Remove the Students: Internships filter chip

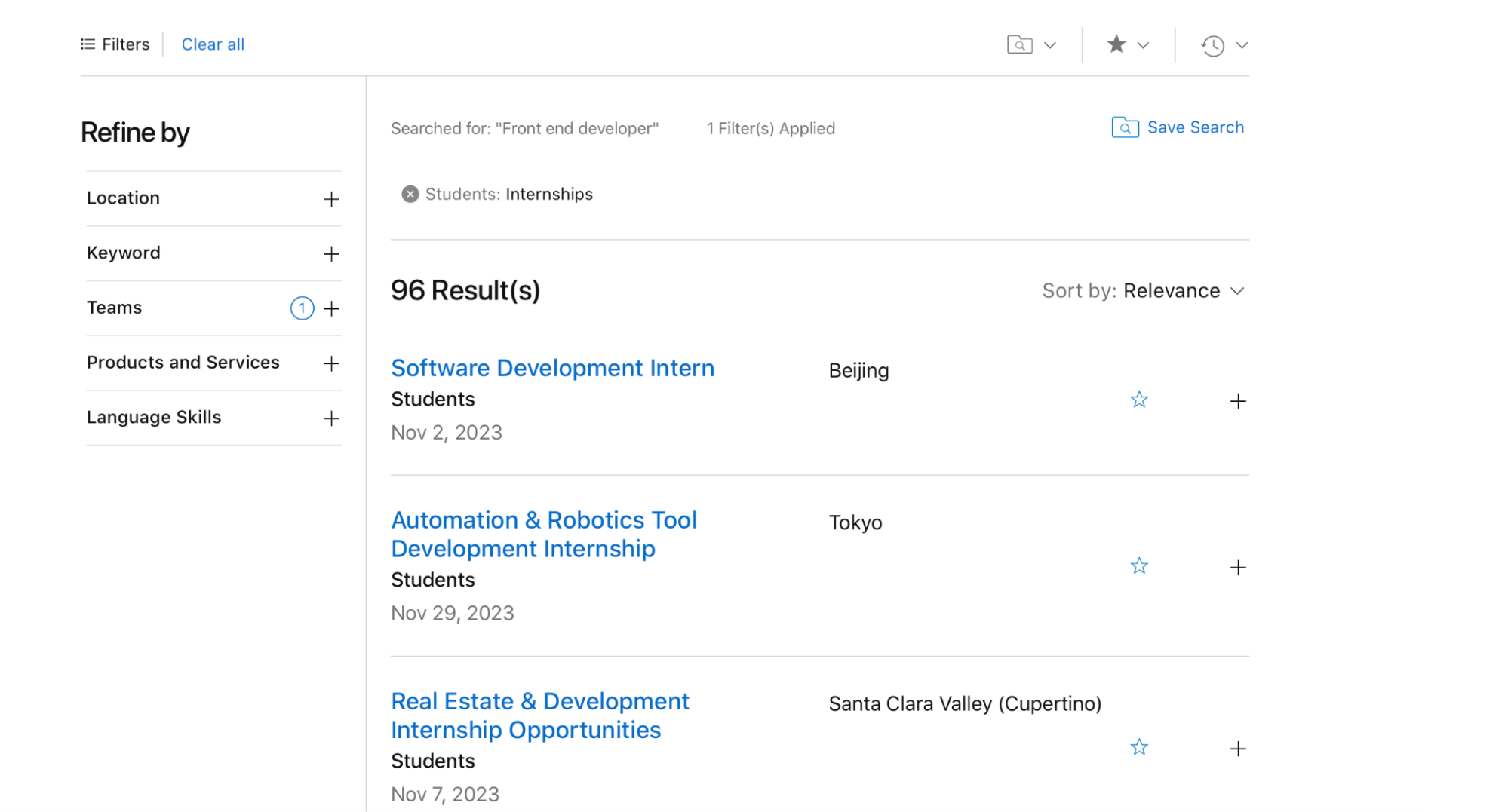[x=410, y=194]
